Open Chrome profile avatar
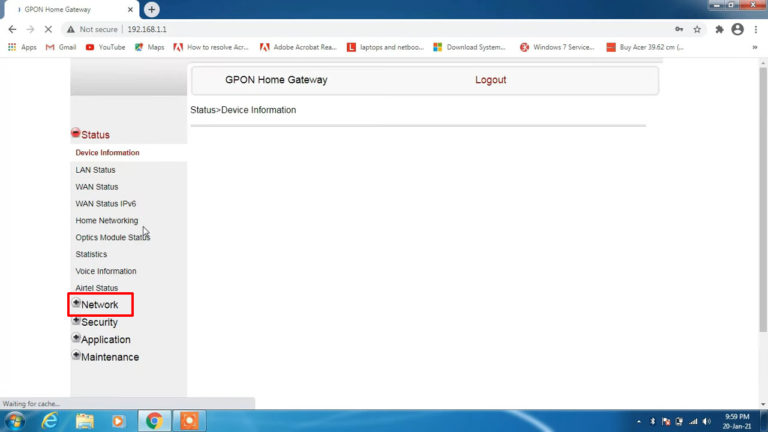768x432 pixels. click(x=737, y=29)
